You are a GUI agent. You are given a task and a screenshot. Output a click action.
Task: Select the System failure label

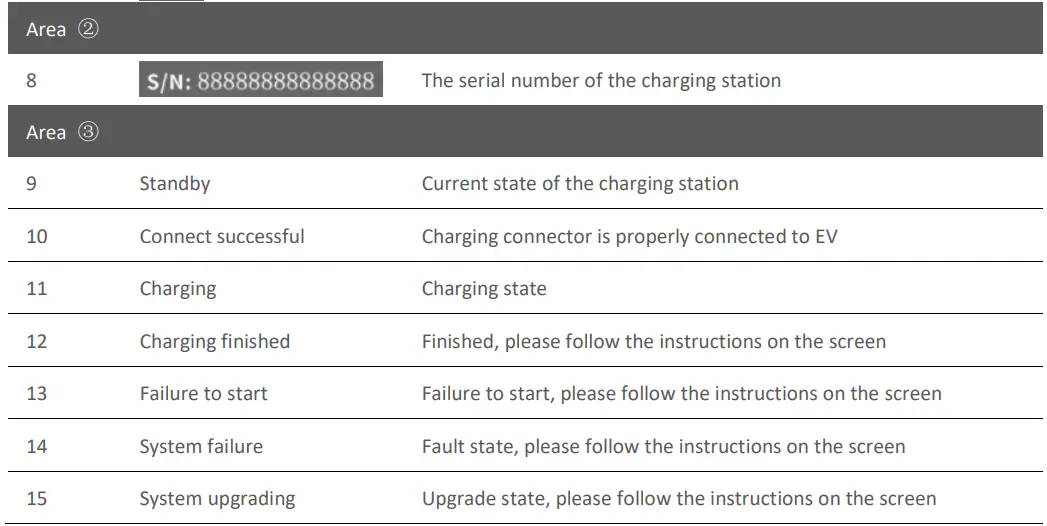[201, 446]
